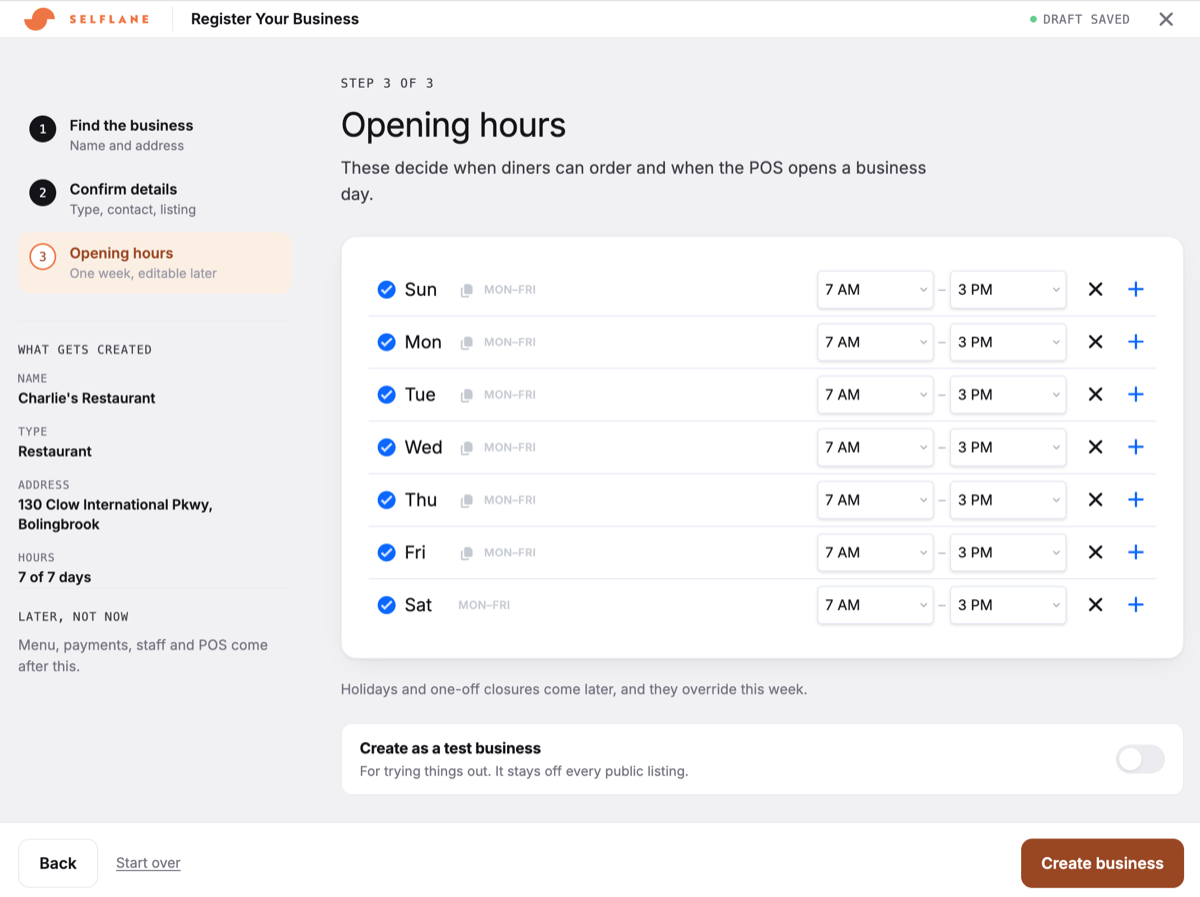Click the copy icon beside Wed

tap(466, 447)
